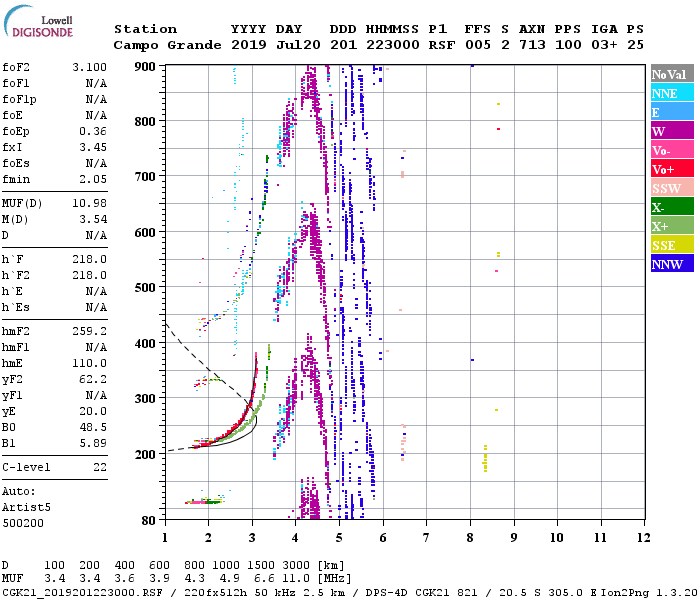
Task: Click the yF2 value 62.2
Action: tap(93, 379)
